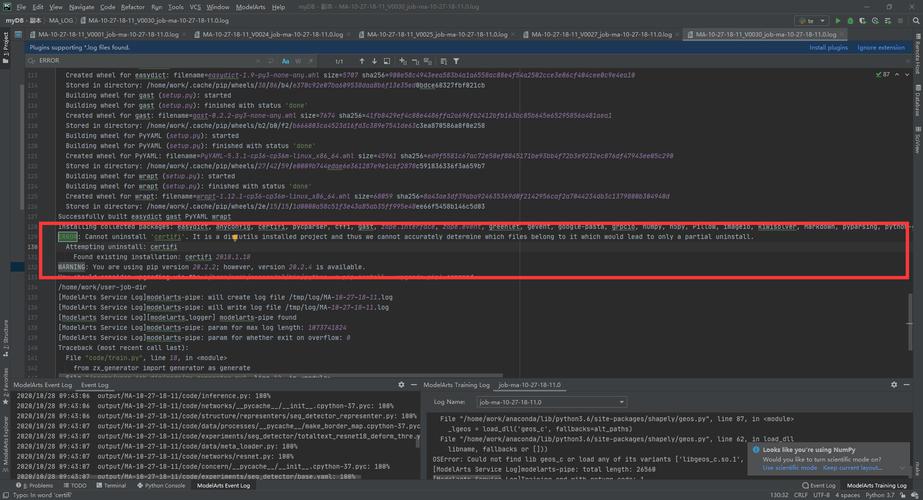This screenshot has width=923, height=500.
Task: Open the SciView side tool window
Action: tap(918, 140)
